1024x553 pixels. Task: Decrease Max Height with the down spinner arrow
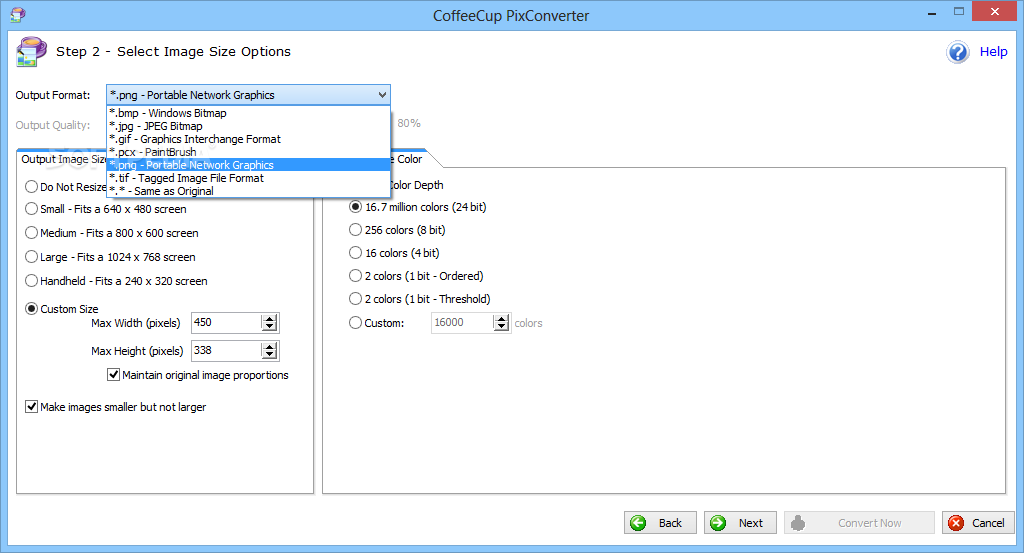pos(269,355)
